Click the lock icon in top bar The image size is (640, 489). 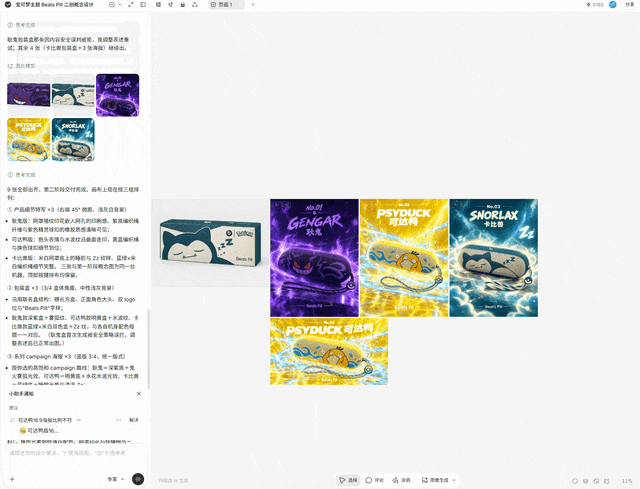pos(182,4)
